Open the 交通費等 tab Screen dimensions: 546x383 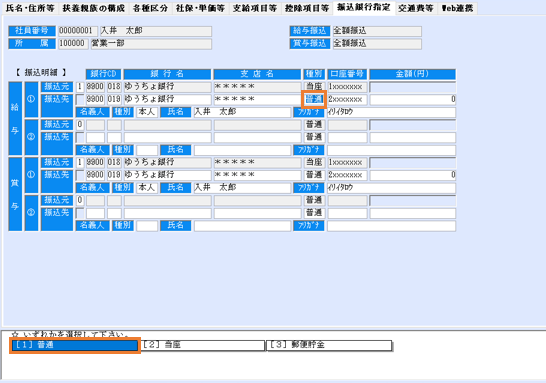pos(416,8)
